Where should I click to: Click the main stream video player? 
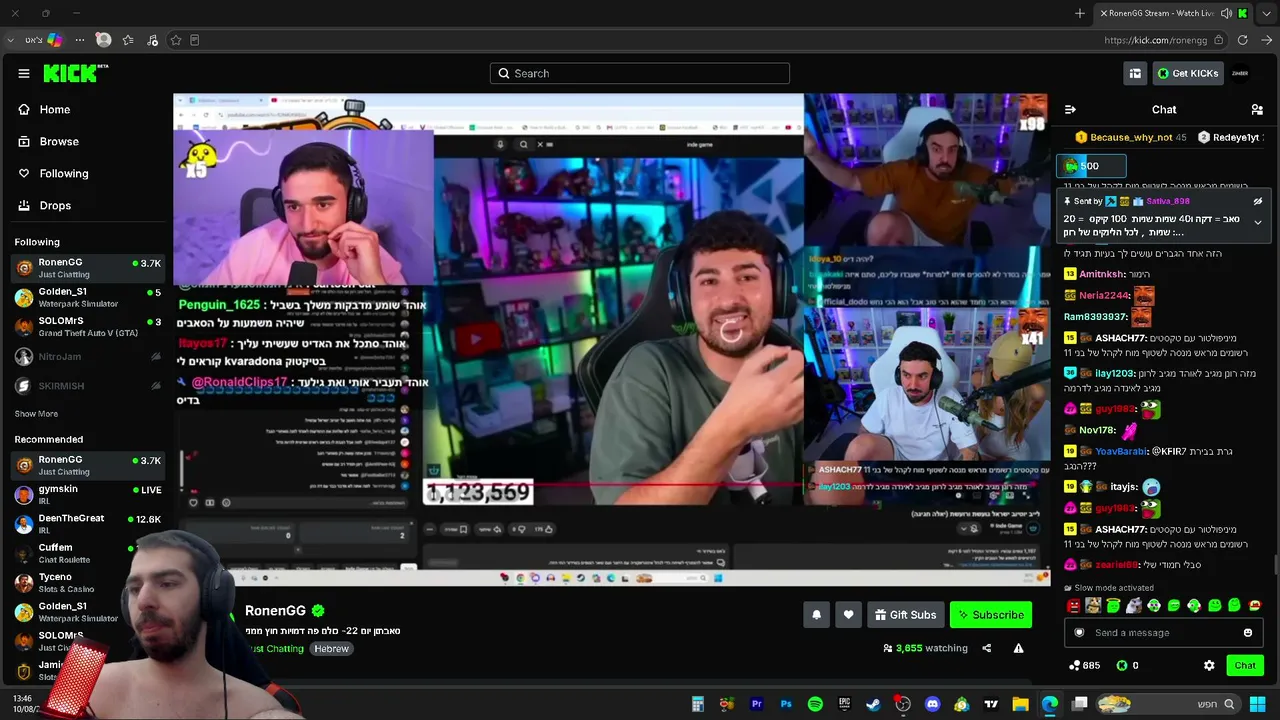(611, 340)
